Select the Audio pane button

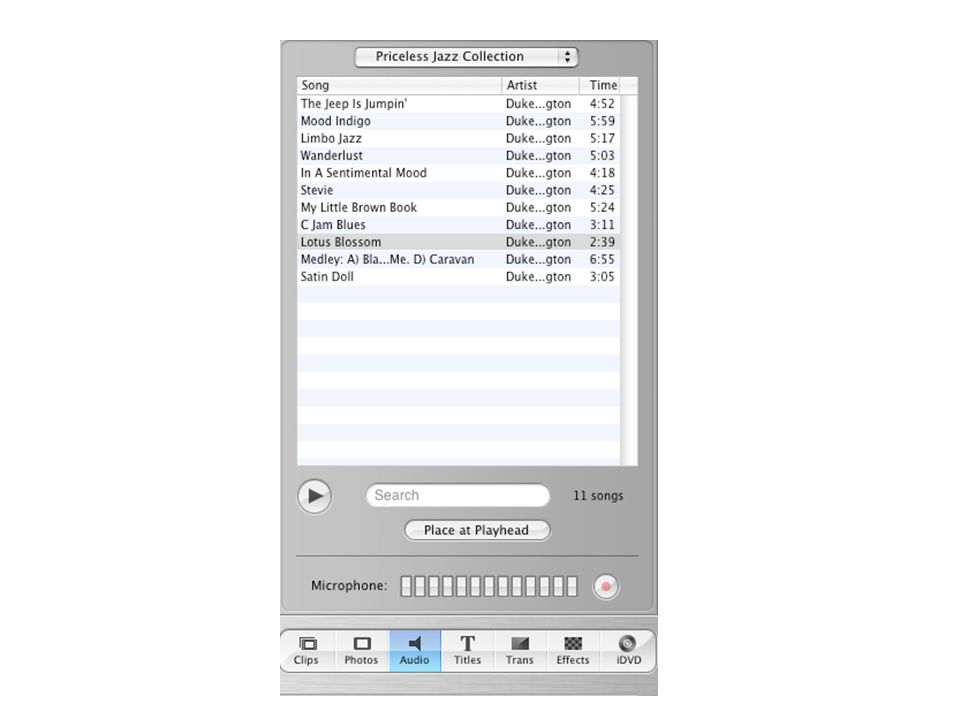coord(414,650)
